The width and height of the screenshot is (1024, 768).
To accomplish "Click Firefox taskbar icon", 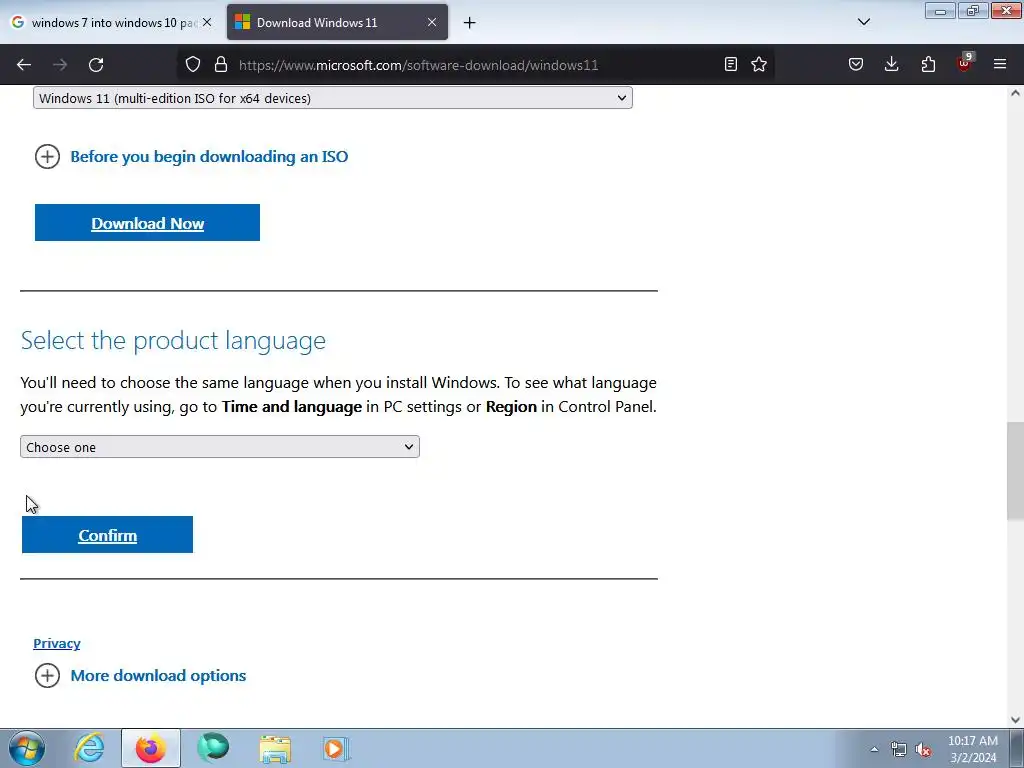I will point(150,748).
